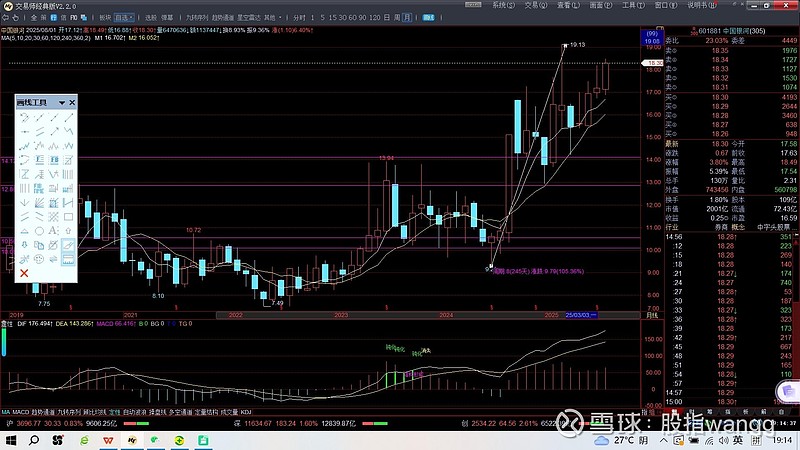Select the text annotation A tool
This screenshot has width=800, height=450.
pos(54,231)
